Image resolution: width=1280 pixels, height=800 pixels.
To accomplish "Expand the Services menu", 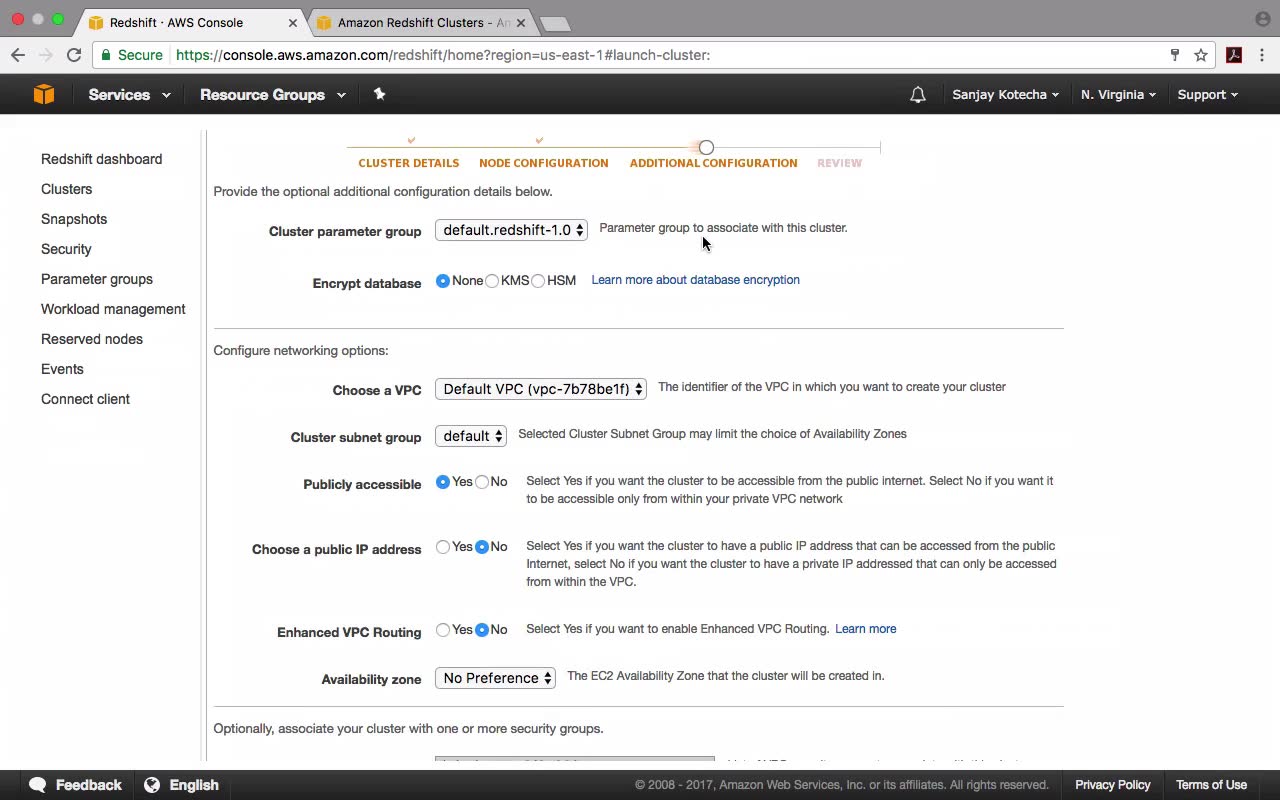I will tap(129, 95).
